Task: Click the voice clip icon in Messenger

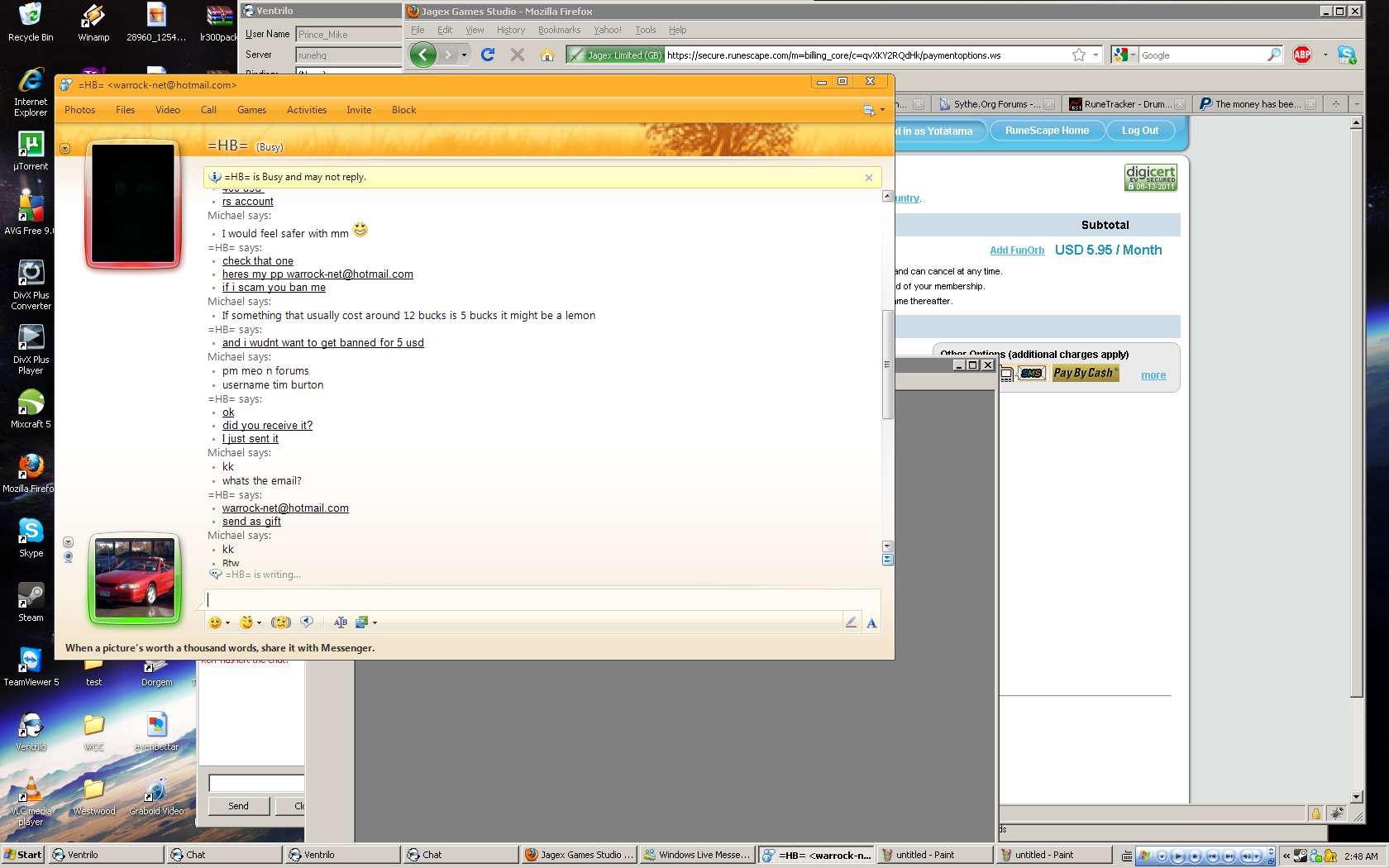Action: point(307,622)
